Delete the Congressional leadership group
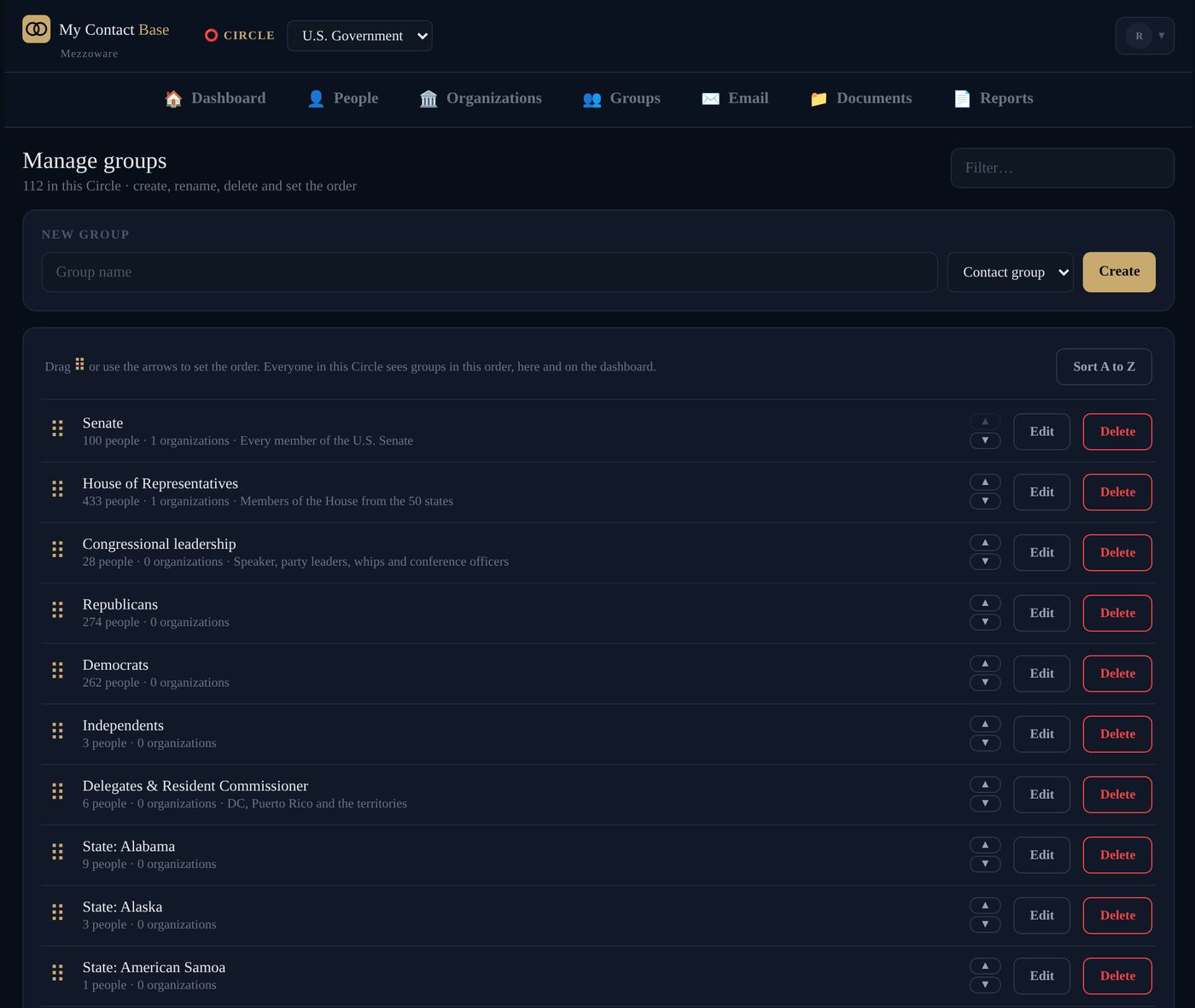The image size is (1195, 1008). click(1117, 553)
